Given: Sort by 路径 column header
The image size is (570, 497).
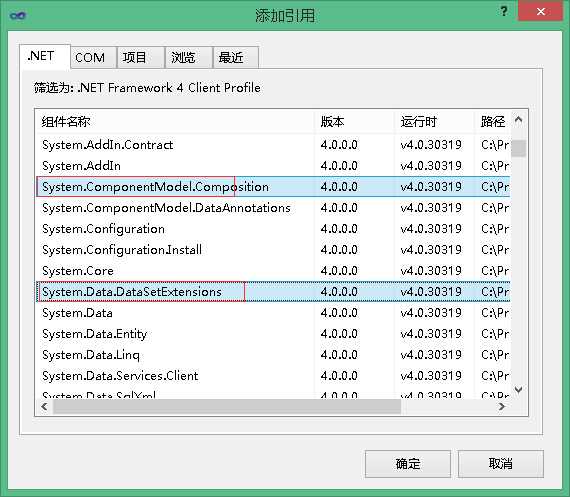Looking at the screenshot, I should (x=493, y=121).
